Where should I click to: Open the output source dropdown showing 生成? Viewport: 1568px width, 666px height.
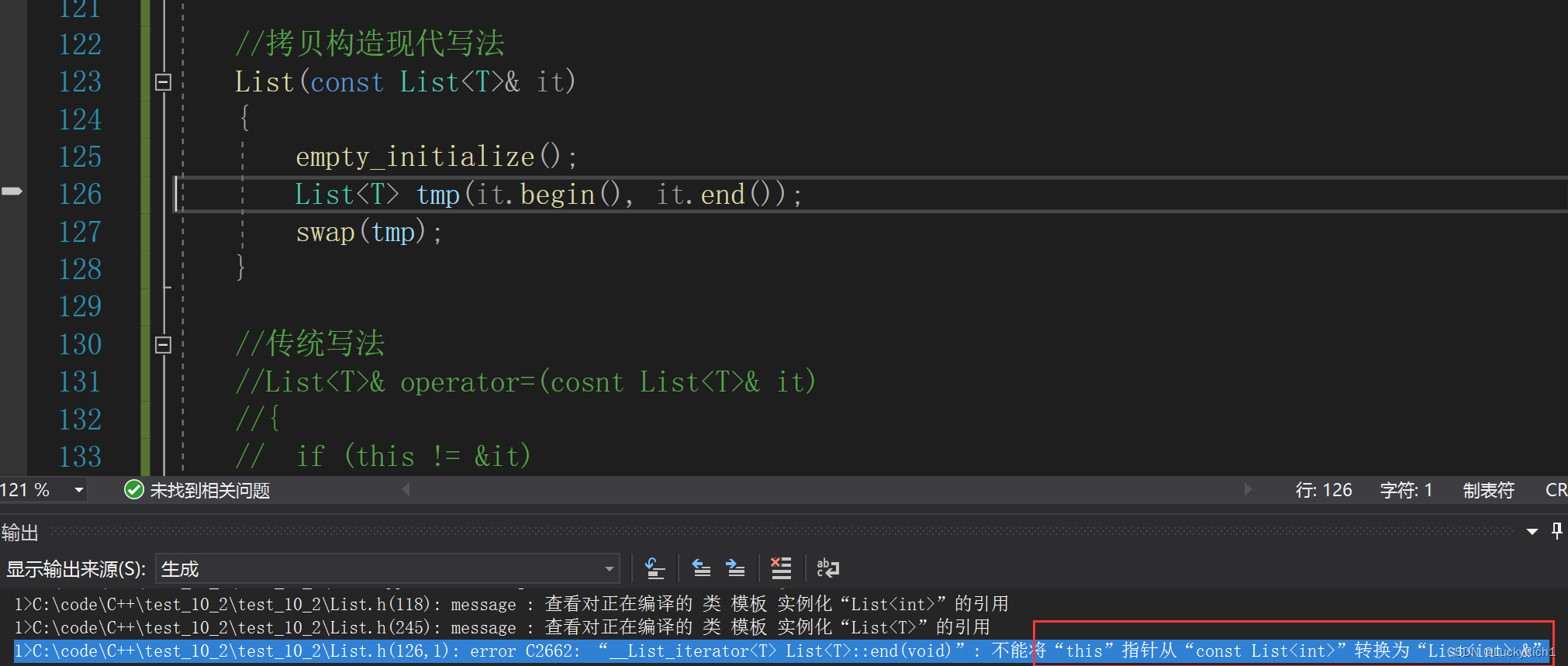tap(387, 568)
